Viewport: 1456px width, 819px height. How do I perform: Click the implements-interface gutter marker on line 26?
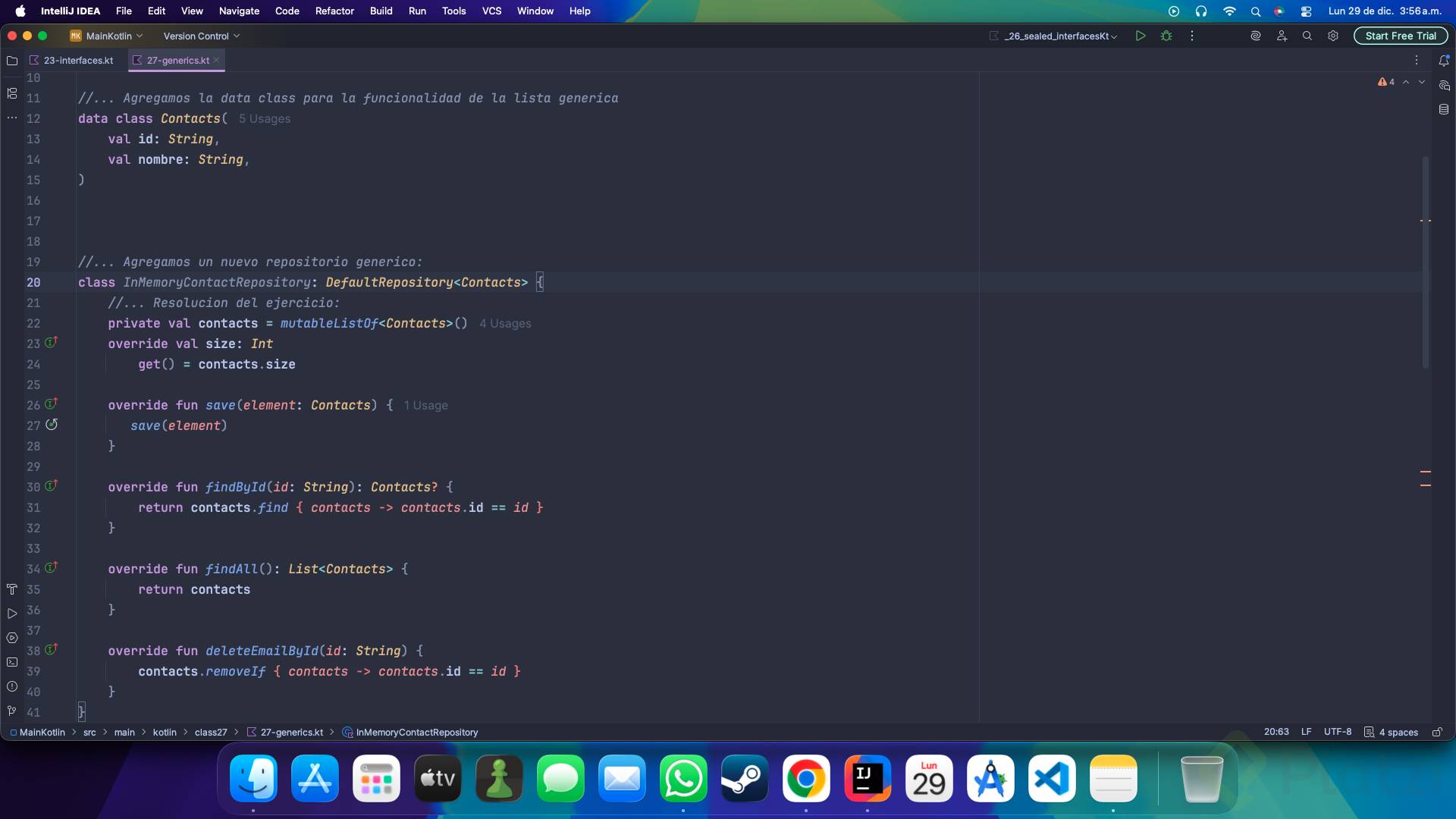51,404
